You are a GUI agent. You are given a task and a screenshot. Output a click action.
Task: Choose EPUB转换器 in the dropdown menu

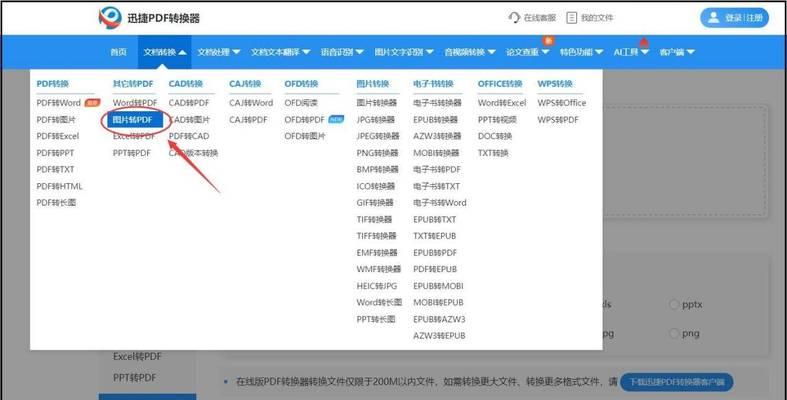click(436, 119)
